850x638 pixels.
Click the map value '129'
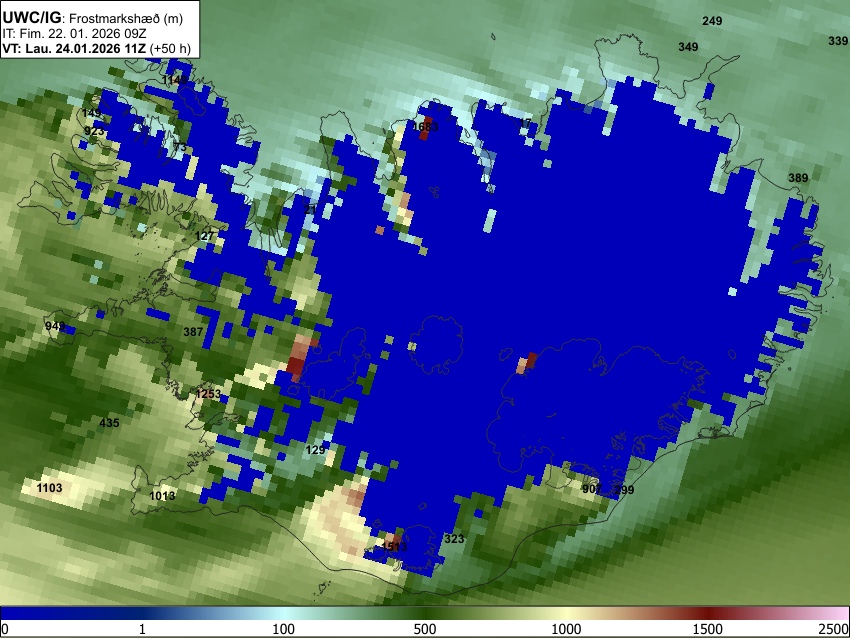(315, 450)
